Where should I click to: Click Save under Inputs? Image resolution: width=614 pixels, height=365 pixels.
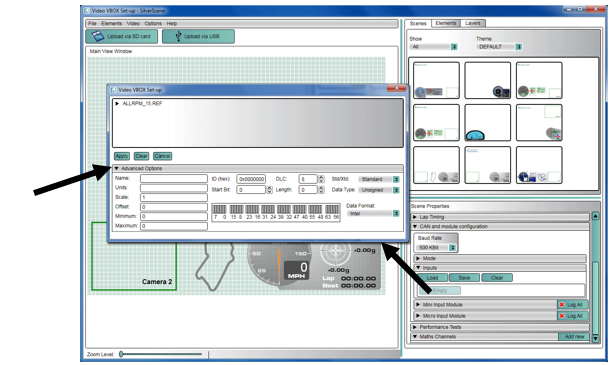click(x=464, y=278)
